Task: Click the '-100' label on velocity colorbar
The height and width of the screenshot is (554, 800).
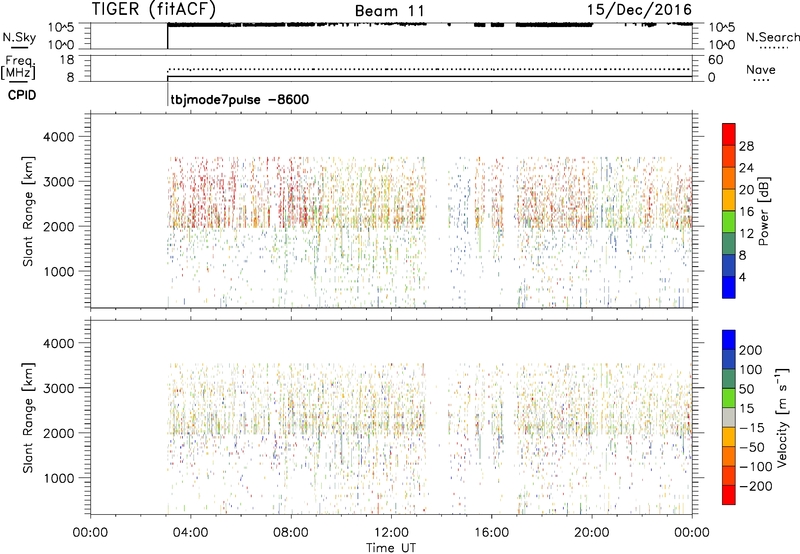Action: point(755,466)
